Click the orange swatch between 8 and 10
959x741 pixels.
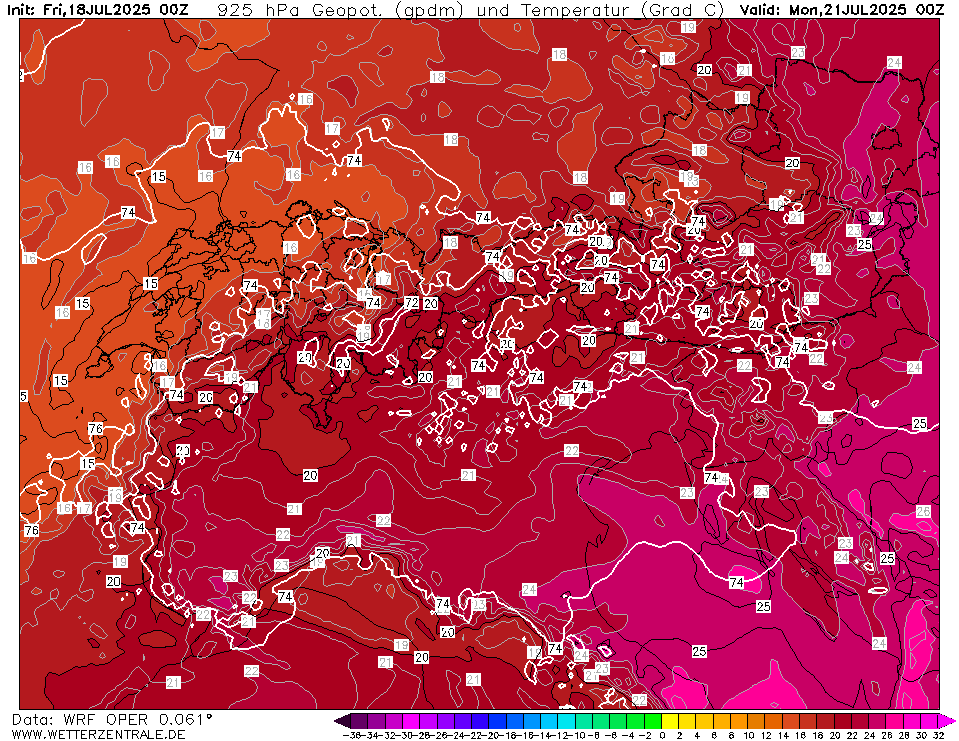click(738, 721)
